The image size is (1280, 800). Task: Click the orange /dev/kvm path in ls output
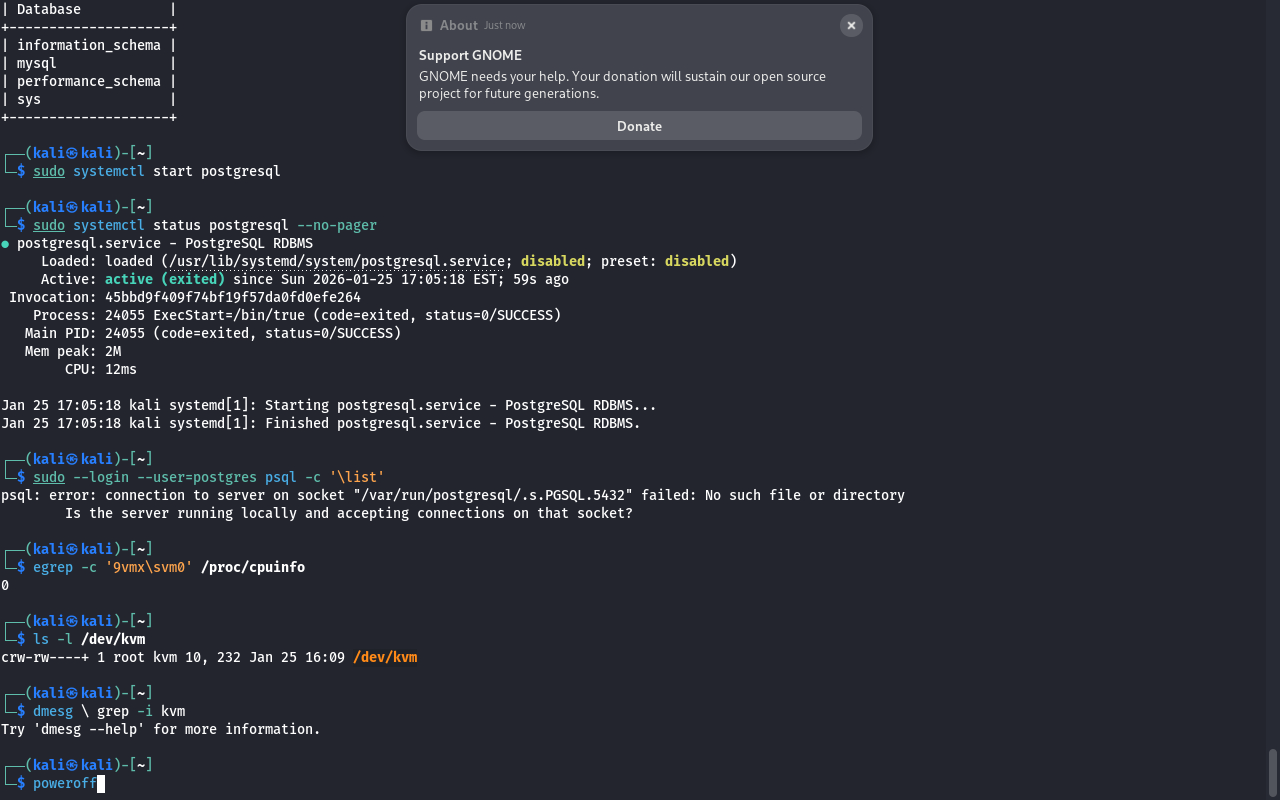[x=384, y=657]
